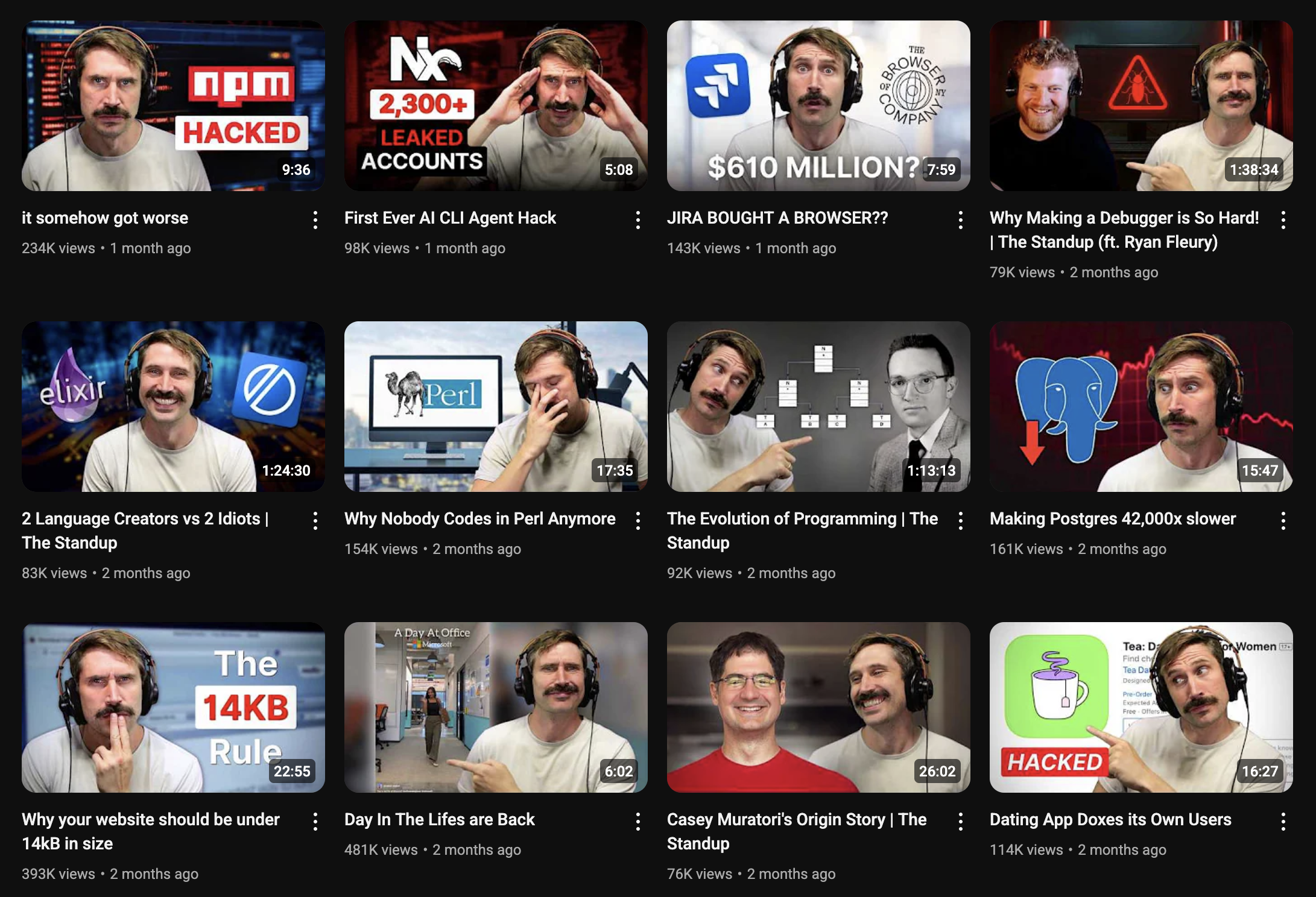This screenshot has height=897, width=1316.
Task: Click more actions for the Perl video
Action: pos(637,521)
